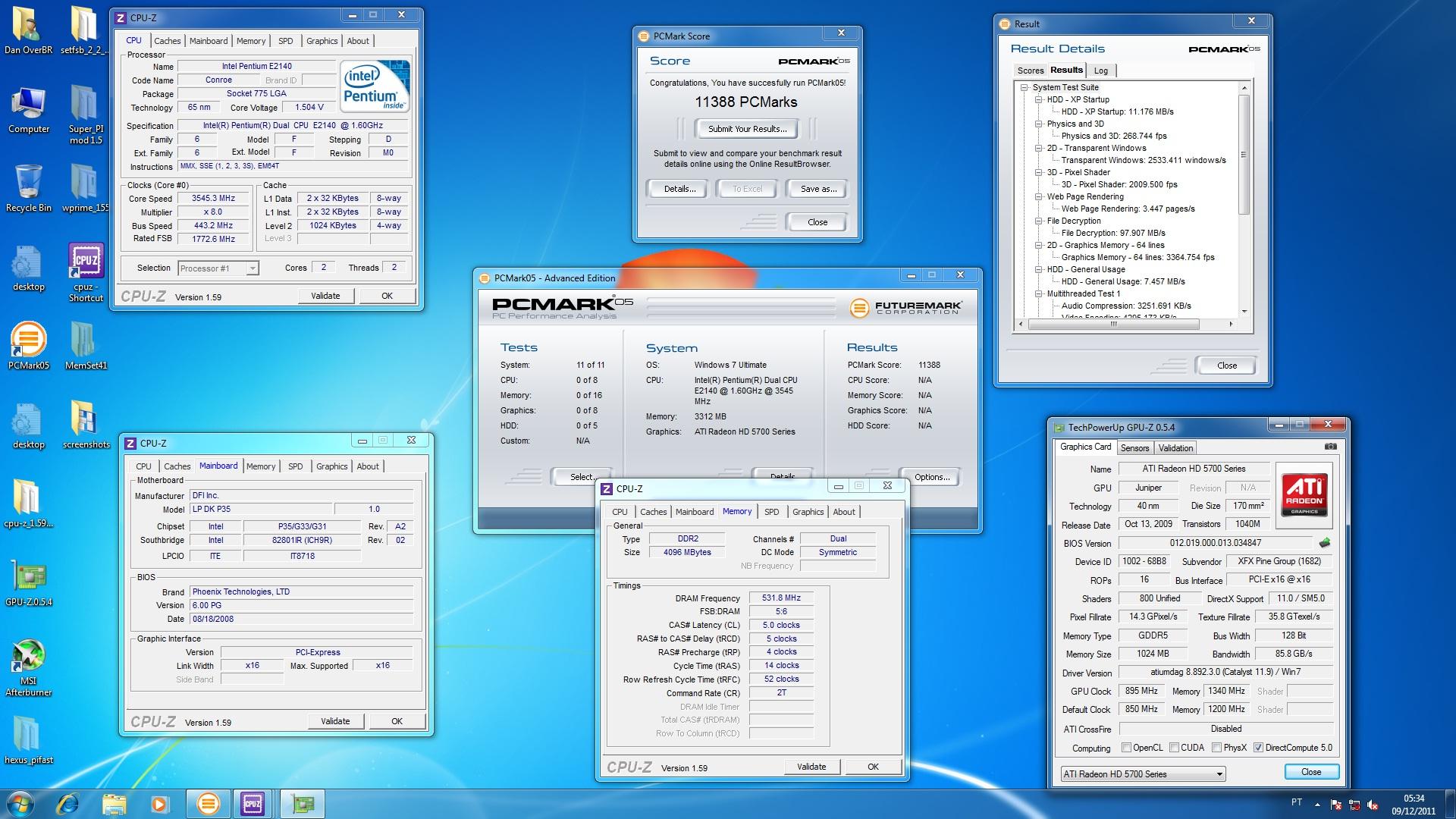1456x819 pixels.
Task: Click the PT language indicator in taskbar
Action: 1296,802
